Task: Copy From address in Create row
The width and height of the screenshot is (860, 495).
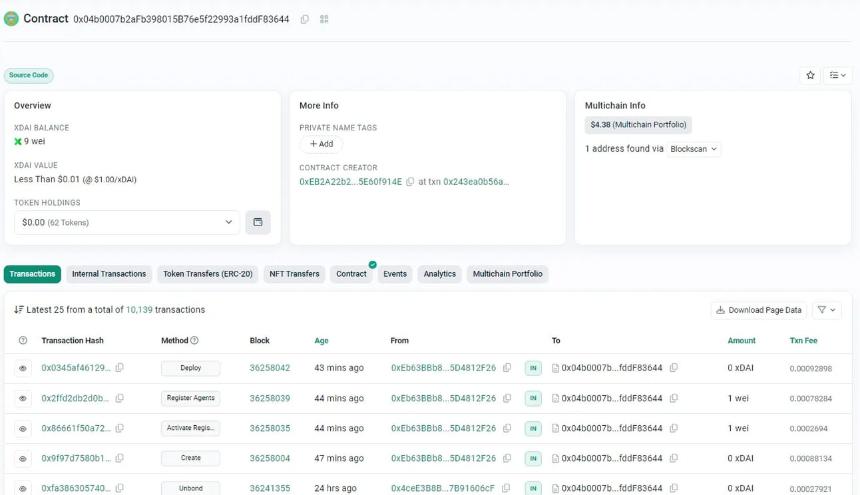Action: point(507,458)
